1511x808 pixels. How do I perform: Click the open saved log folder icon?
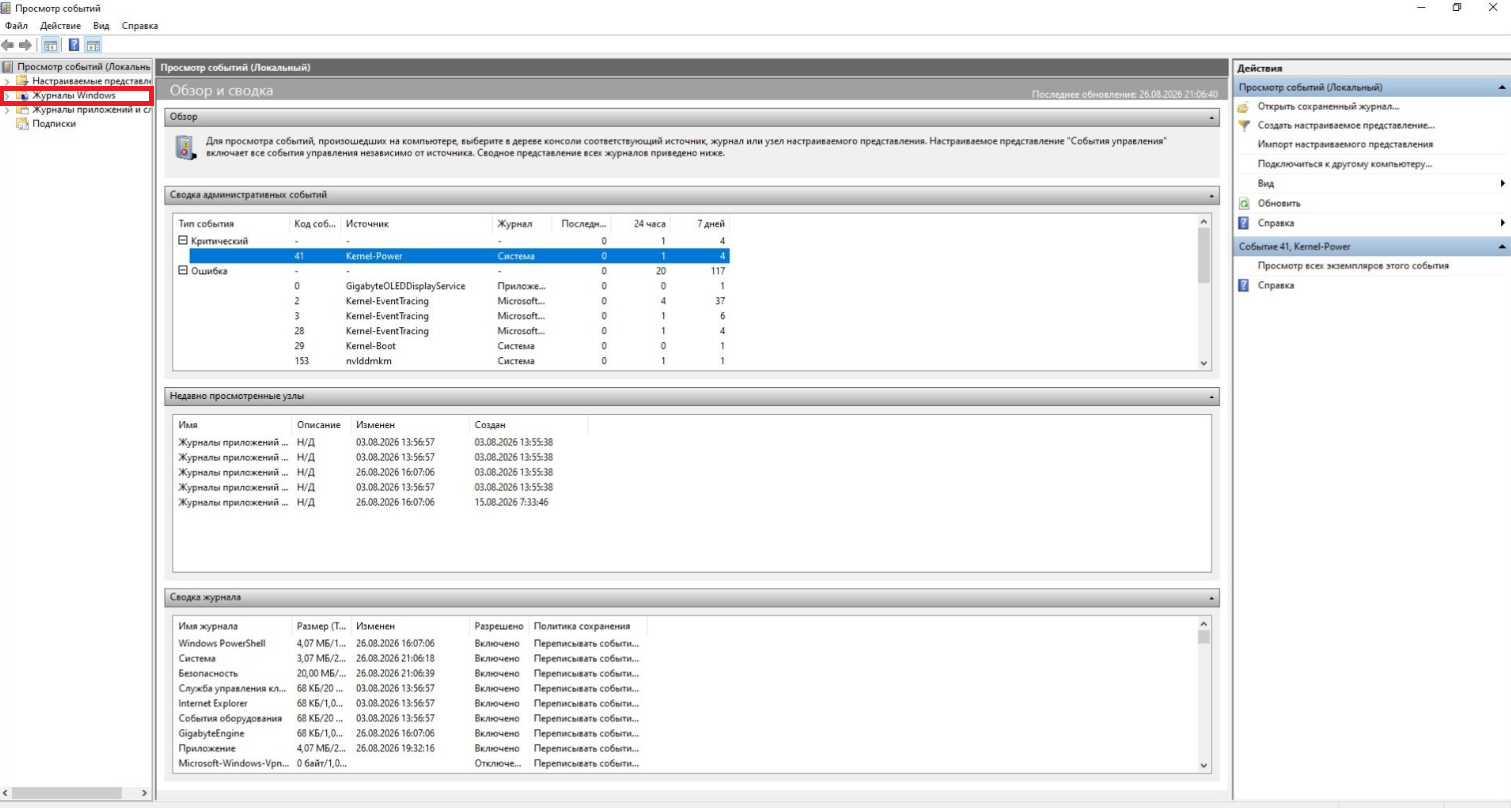(x=1244, y=106)
